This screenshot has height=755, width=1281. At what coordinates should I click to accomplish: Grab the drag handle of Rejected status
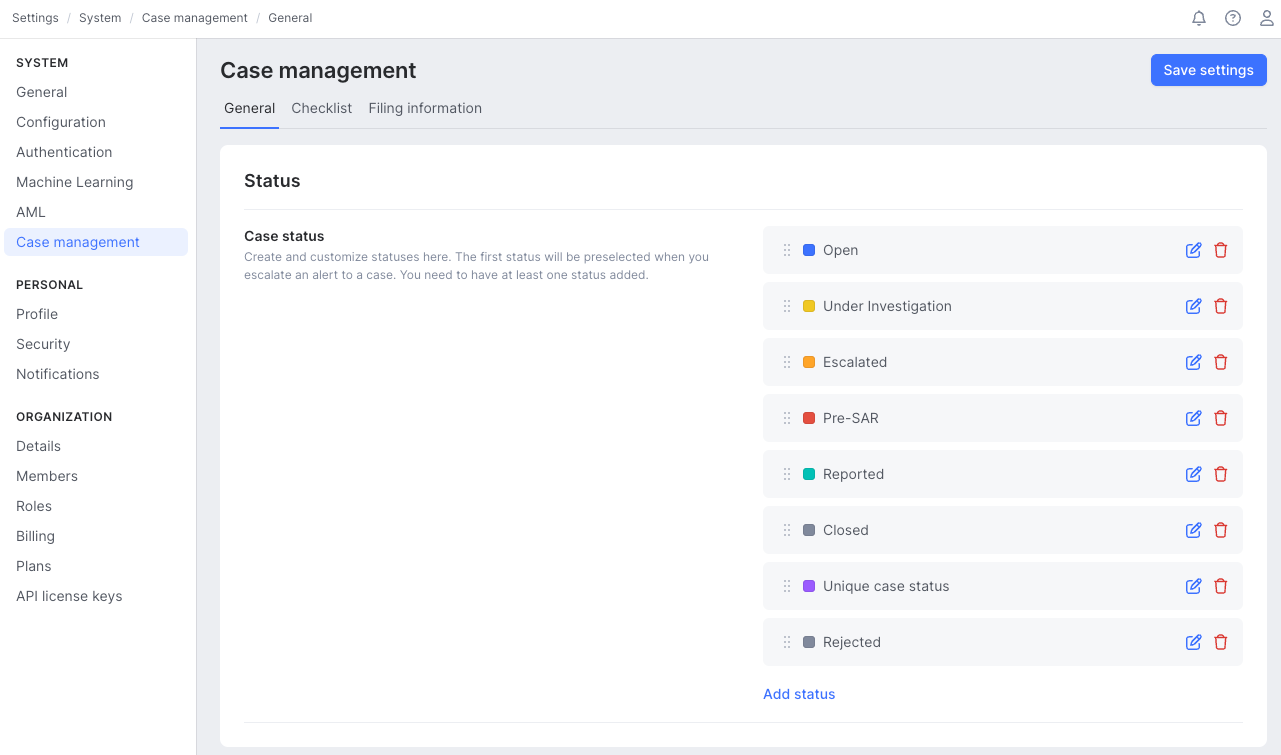point(787,642)
